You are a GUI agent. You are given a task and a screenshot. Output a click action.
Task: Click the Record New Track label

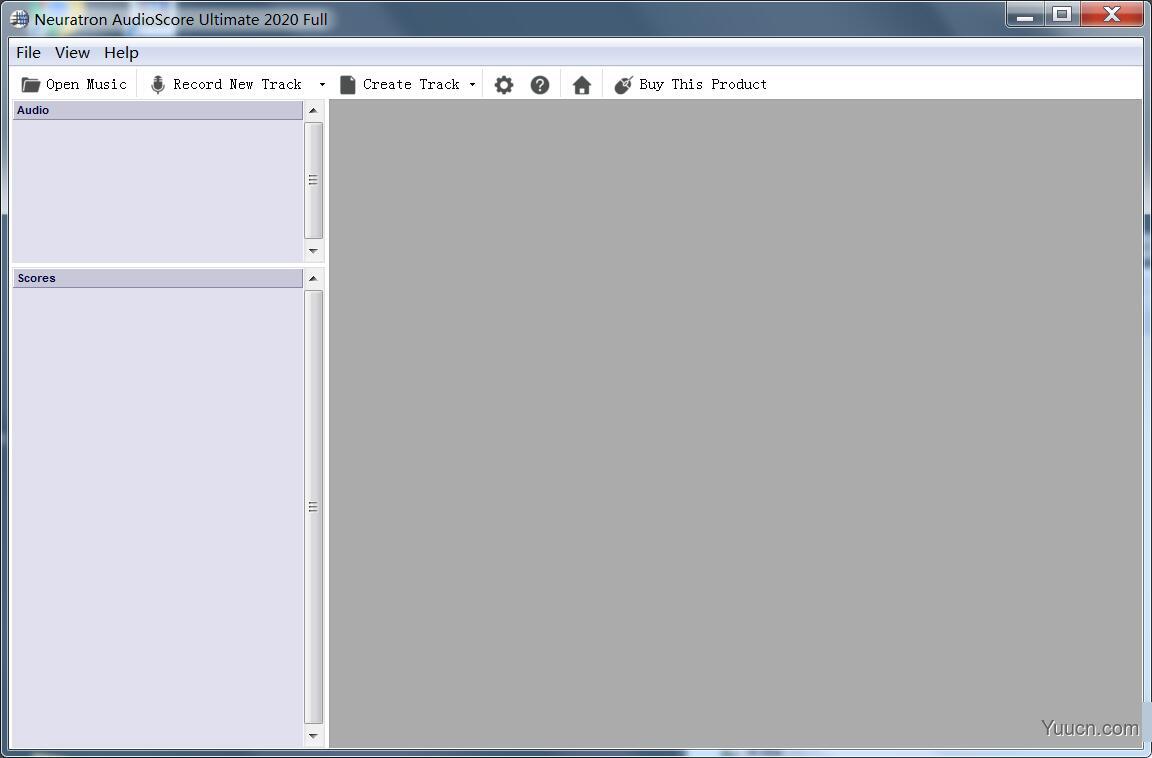coord(237,84)
